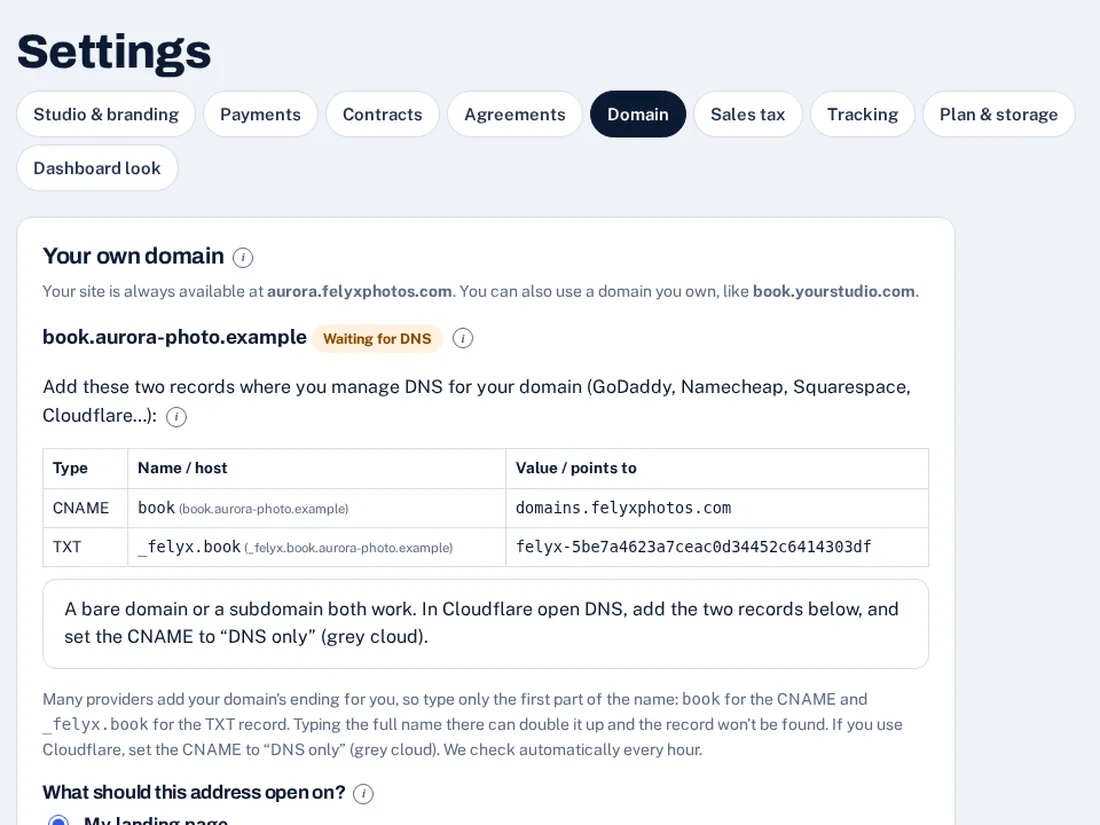Switch to Sales tax tab
This screenshot has width=1100, height=825.
(748, 114)
